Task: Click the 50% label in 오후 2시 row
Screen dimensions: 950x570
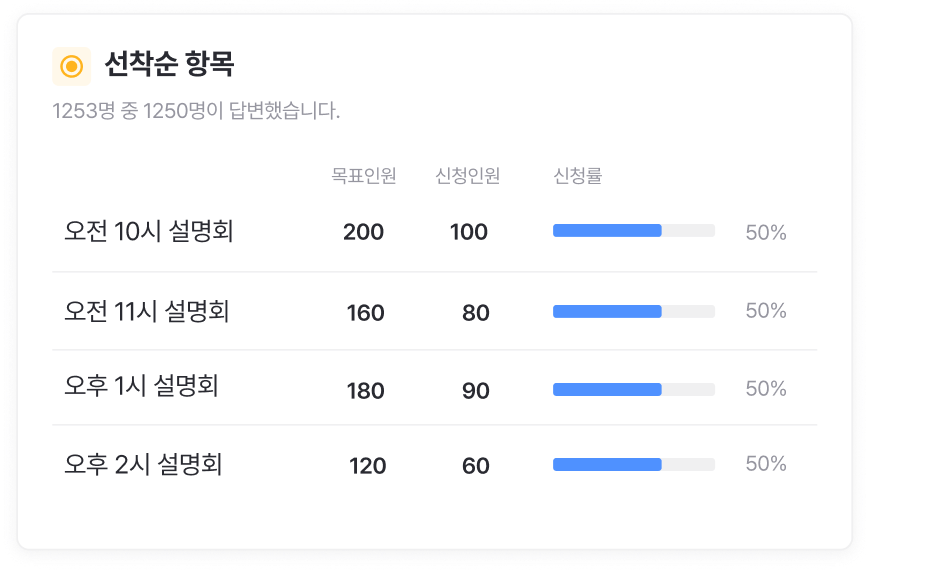Action: pos(766,464)
